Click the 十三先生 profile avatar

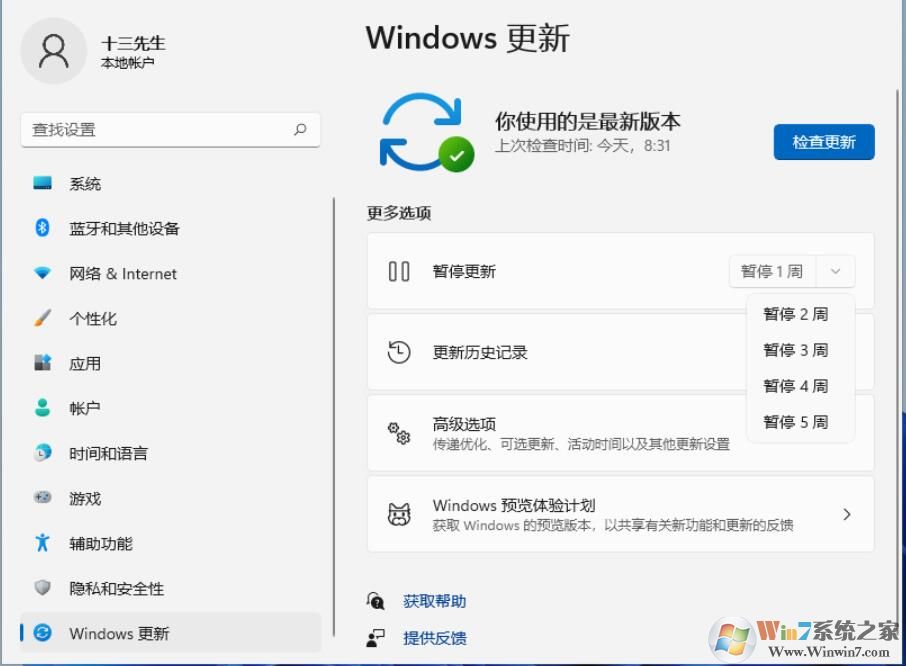click(54, 49)
